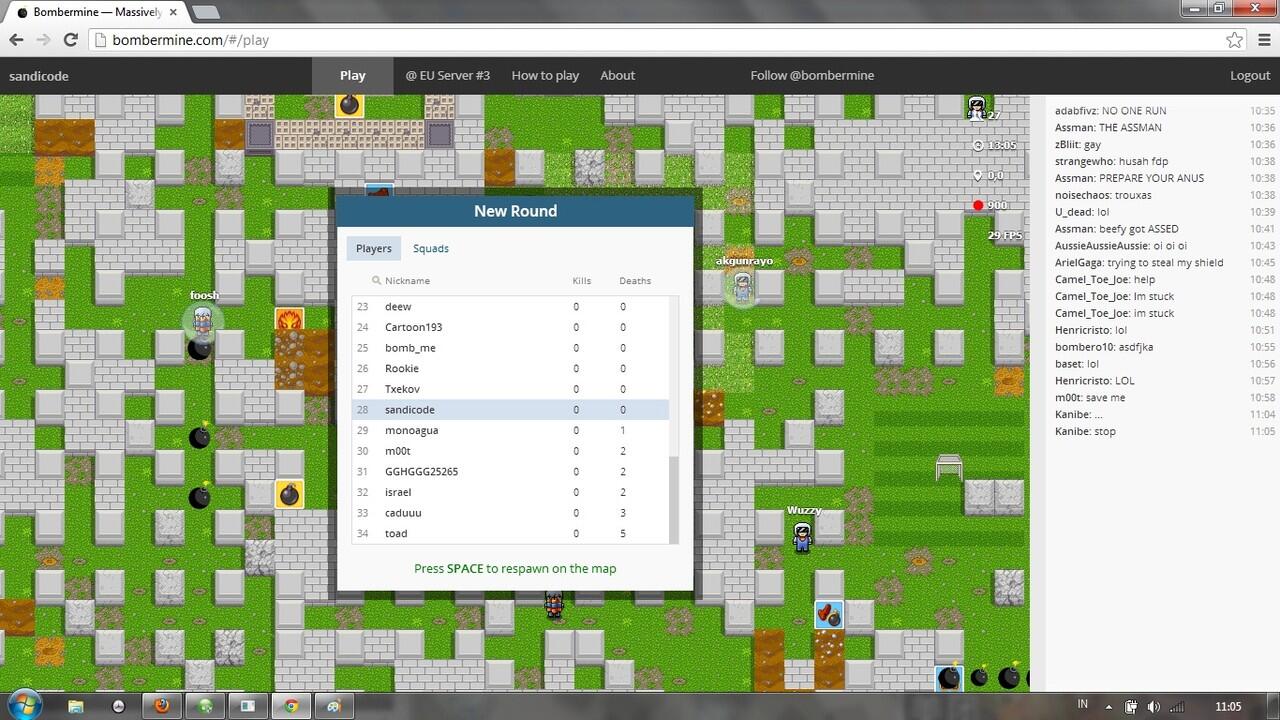Image resolution: width=1280 pixels, height=720 pixels.
Task: Bookmark this page with the star icon
Action: tap(1235, 40)
